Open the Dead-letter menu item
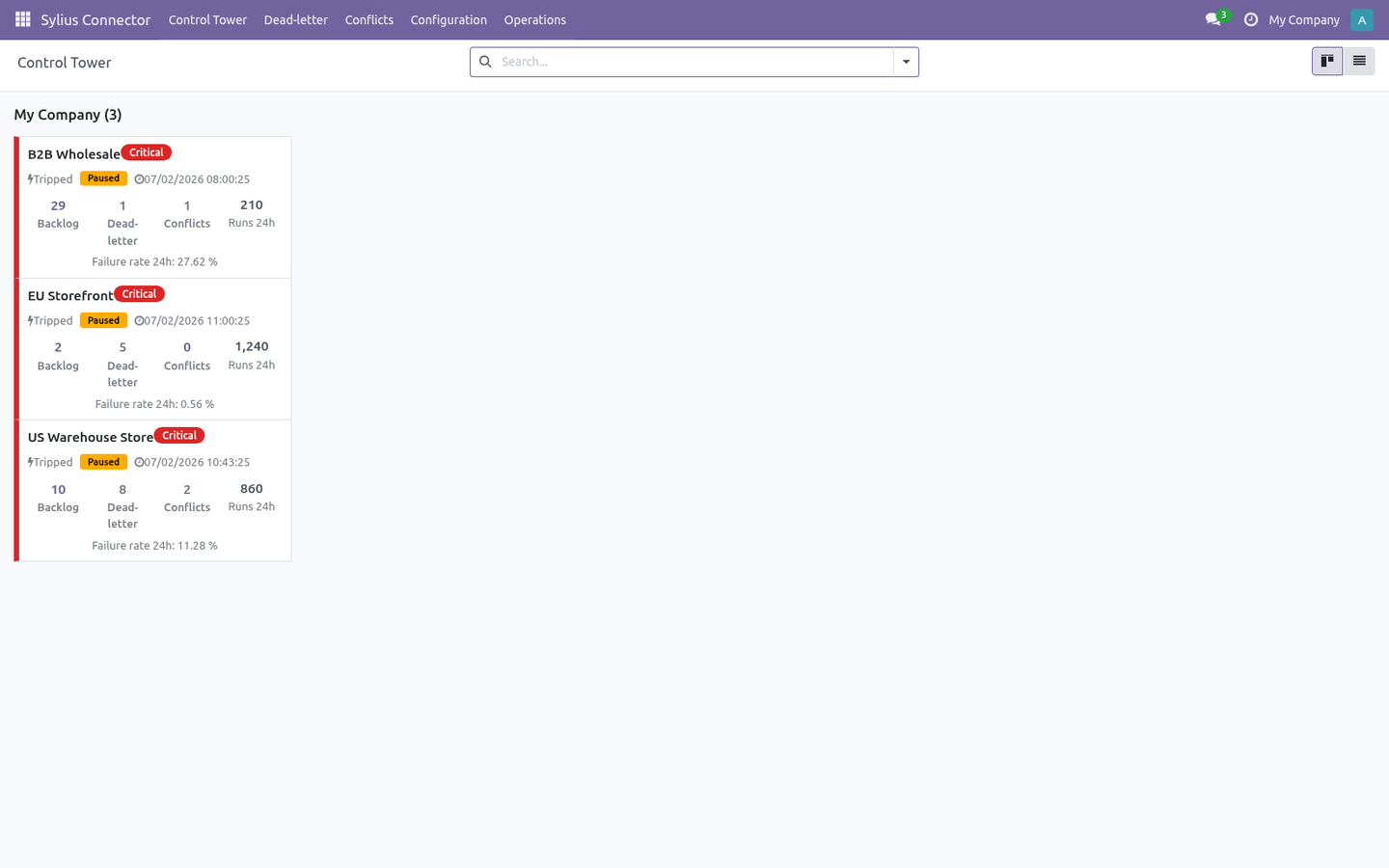Viewport: 1389px width, 868px height. click(x=295, y=19)
